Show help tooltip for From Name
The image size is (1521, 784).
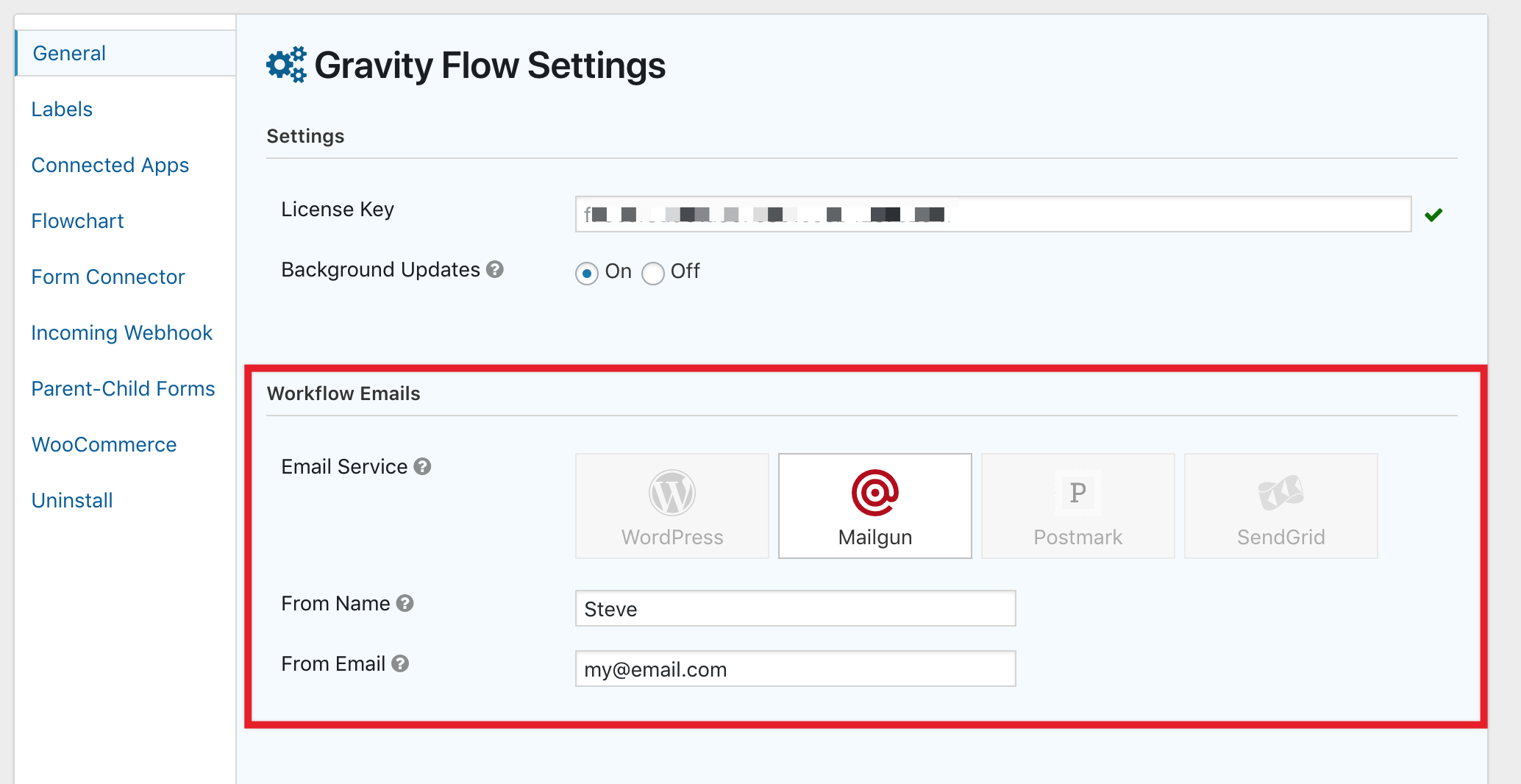(405, 603)
